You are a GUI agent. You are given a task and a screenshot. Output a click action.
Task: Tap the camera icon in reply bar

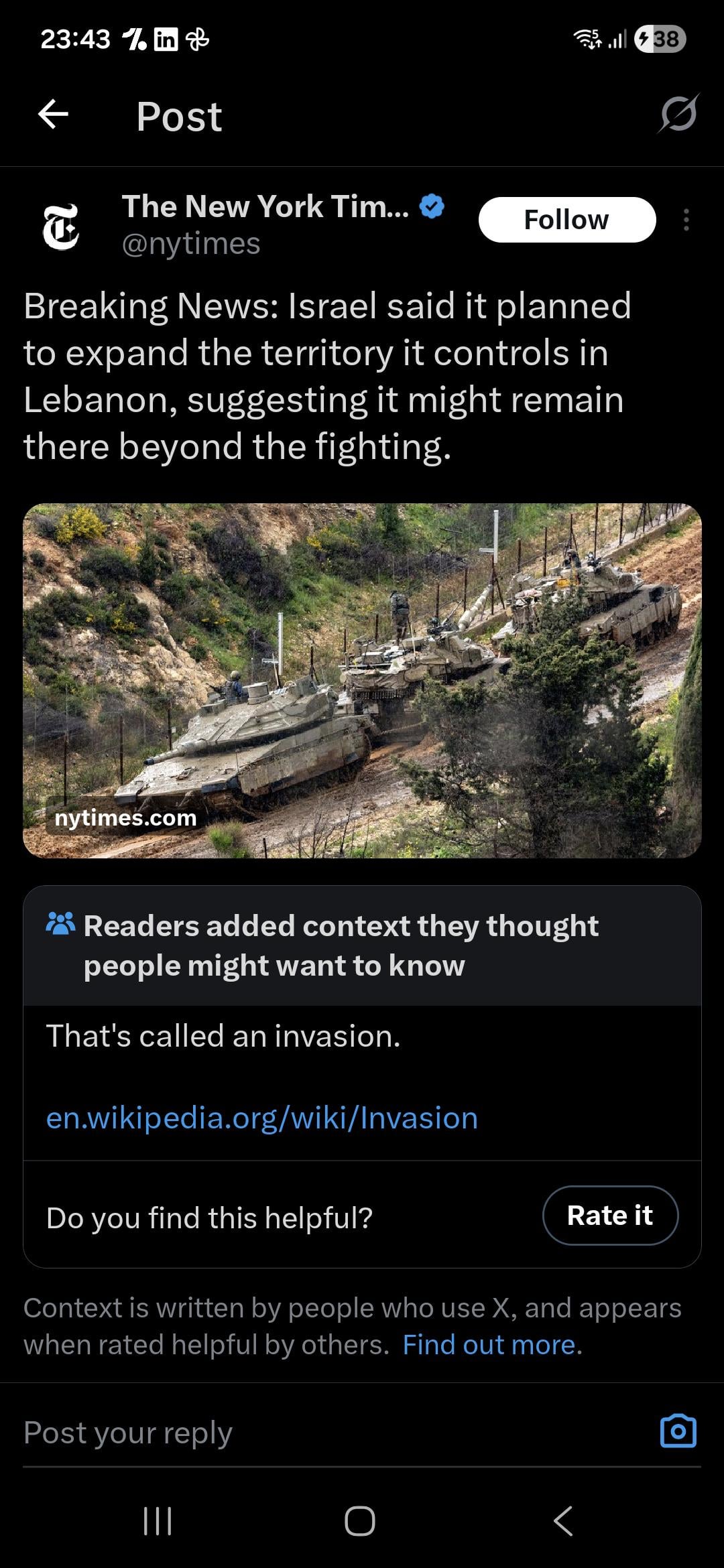[678, 1431]
